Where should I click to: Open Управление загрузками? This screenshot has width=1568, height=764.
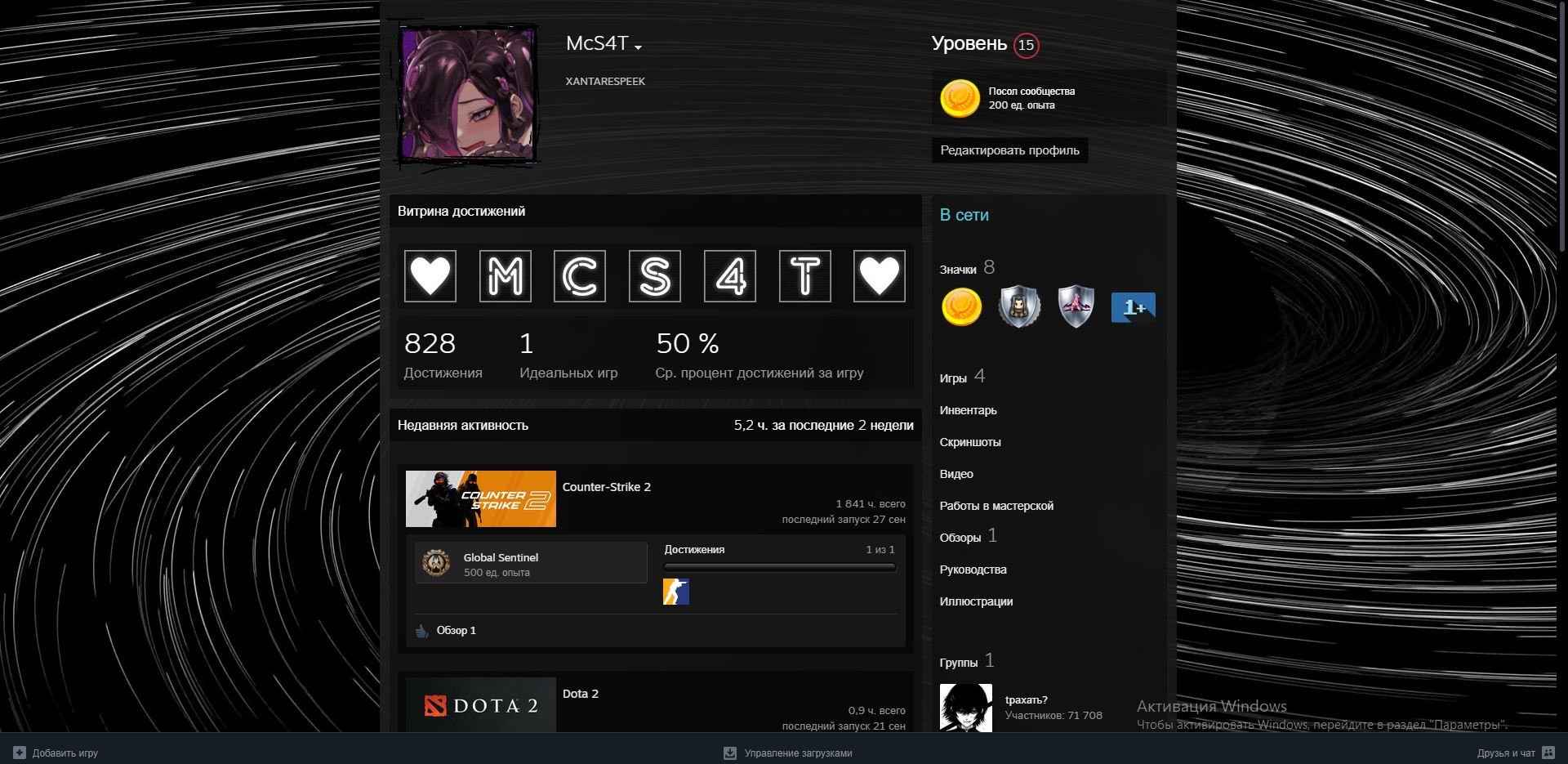tap(798, 753)
